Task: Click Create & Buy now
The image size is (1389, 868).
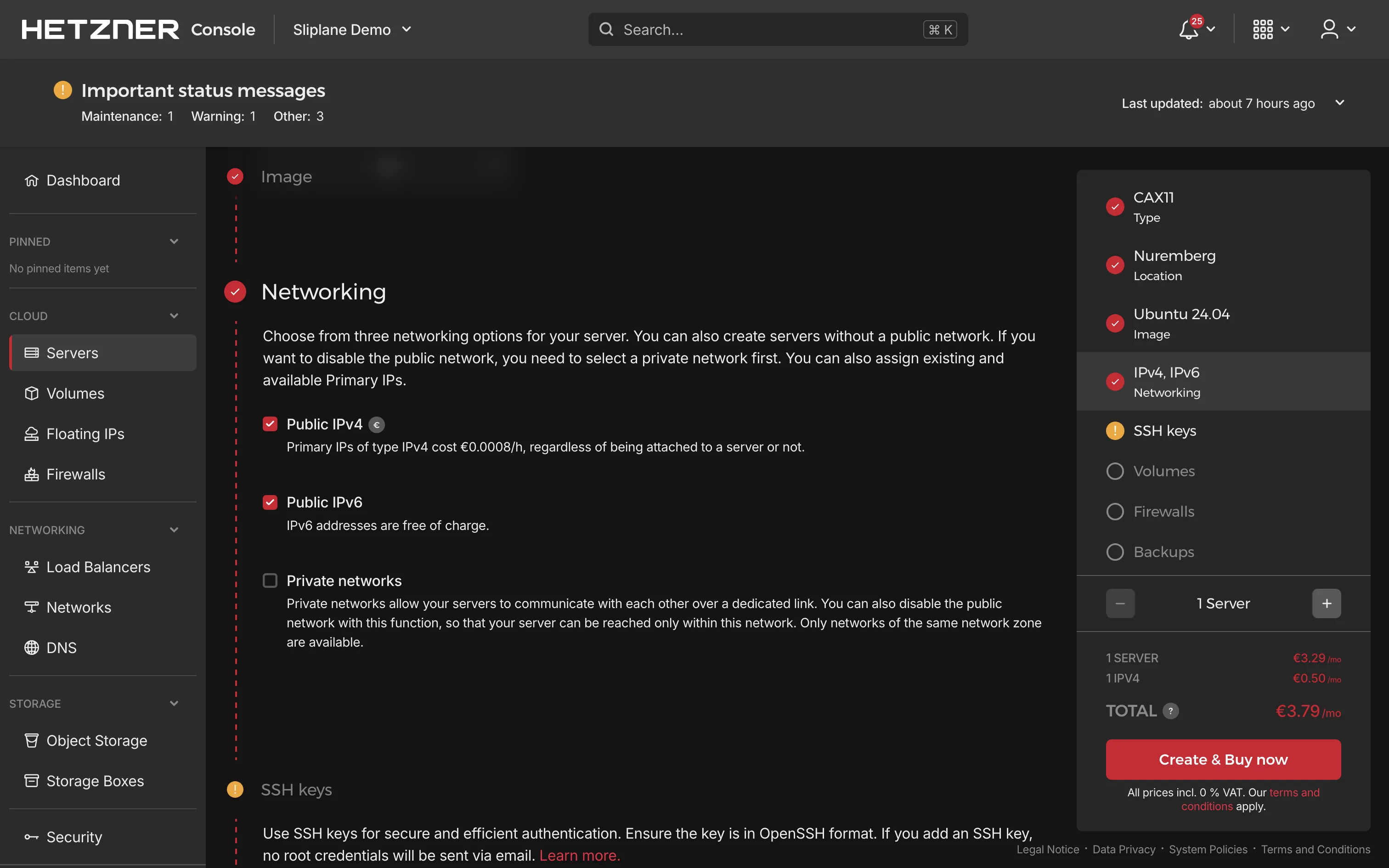Action: pos(1223,759)
